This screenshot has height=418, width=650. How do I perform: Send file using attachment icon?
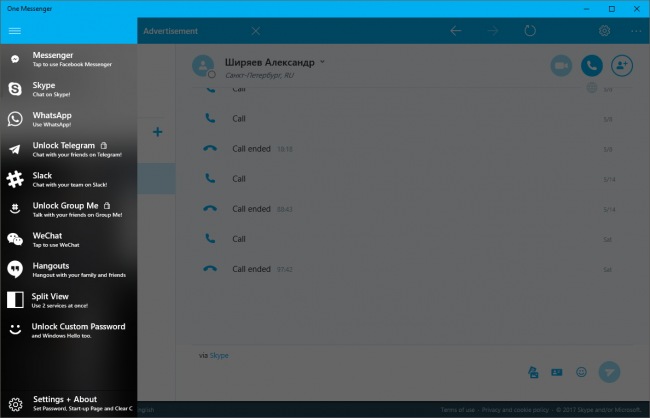pyautogui.click(x=533, y=372)
